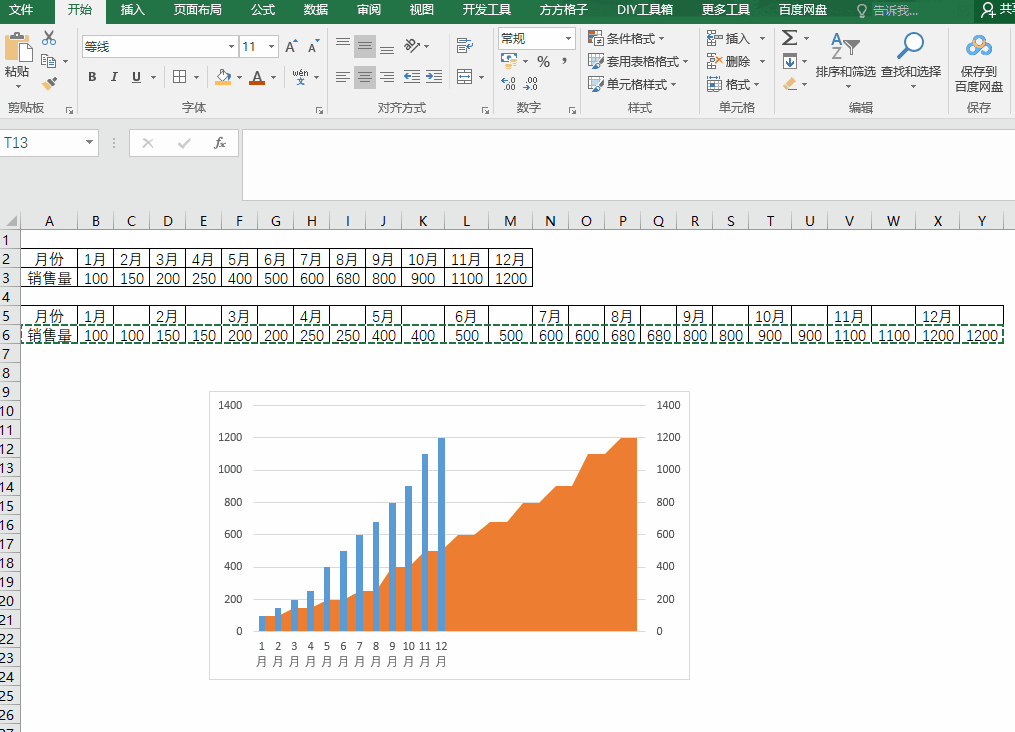1015x732 pixels.
Task: Switch to the Formulas (公式) tab
Action: [263, 10]
